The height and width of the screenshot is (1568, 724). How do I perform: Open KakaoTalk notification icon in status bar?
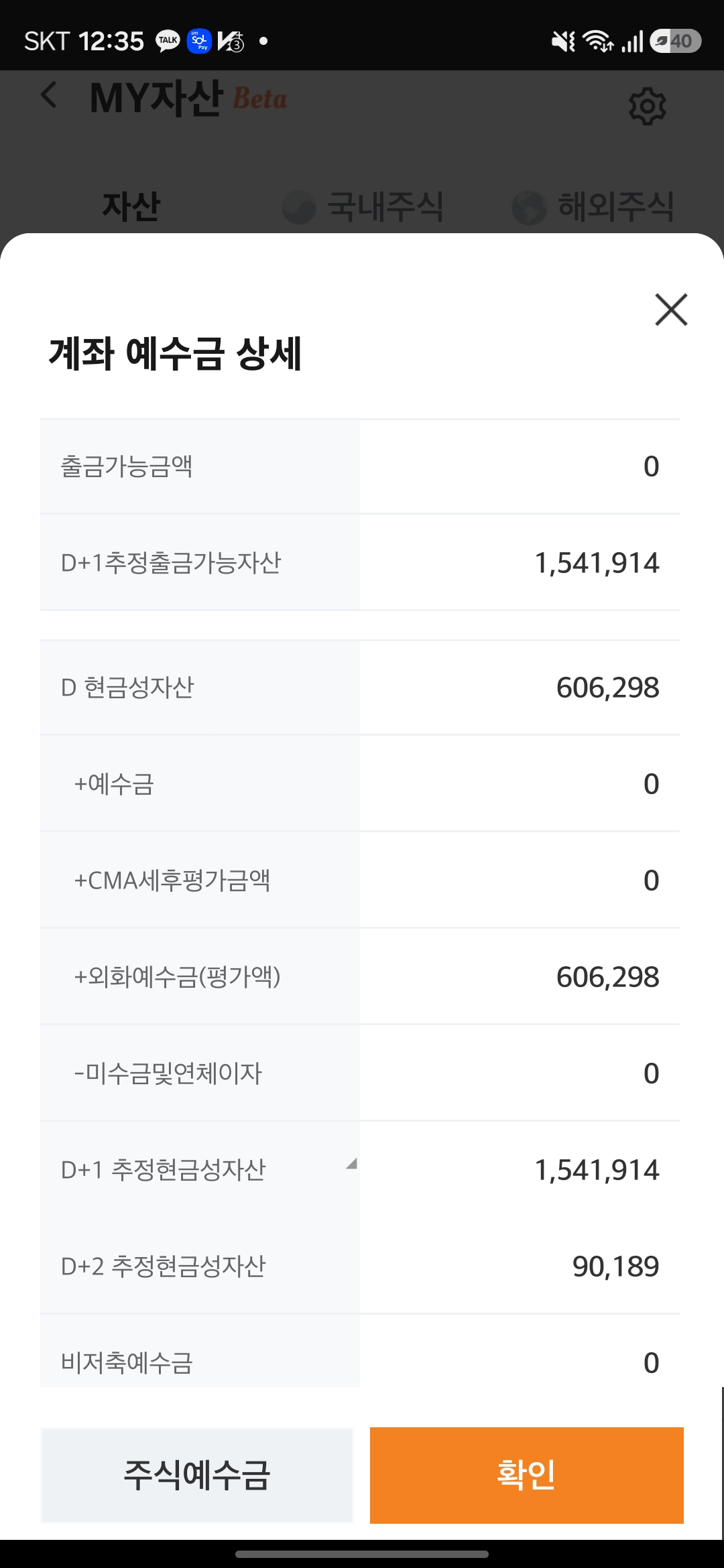pos(168,41)
